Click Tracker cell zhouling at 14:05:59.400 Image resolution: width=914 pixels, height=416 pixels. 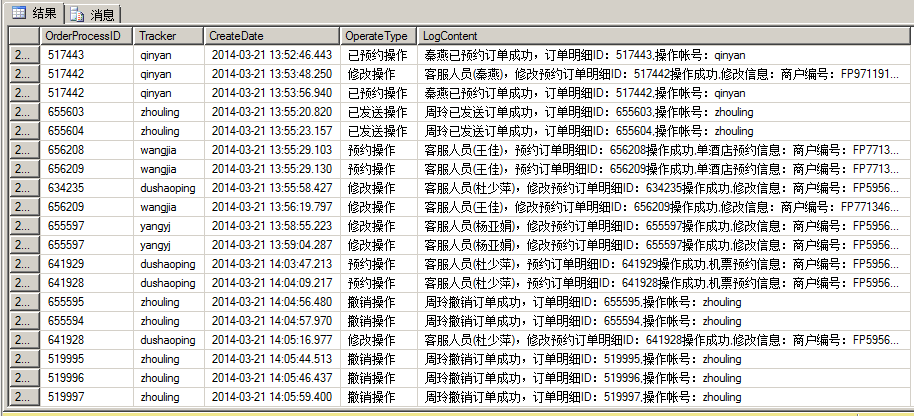coord(169,397)
